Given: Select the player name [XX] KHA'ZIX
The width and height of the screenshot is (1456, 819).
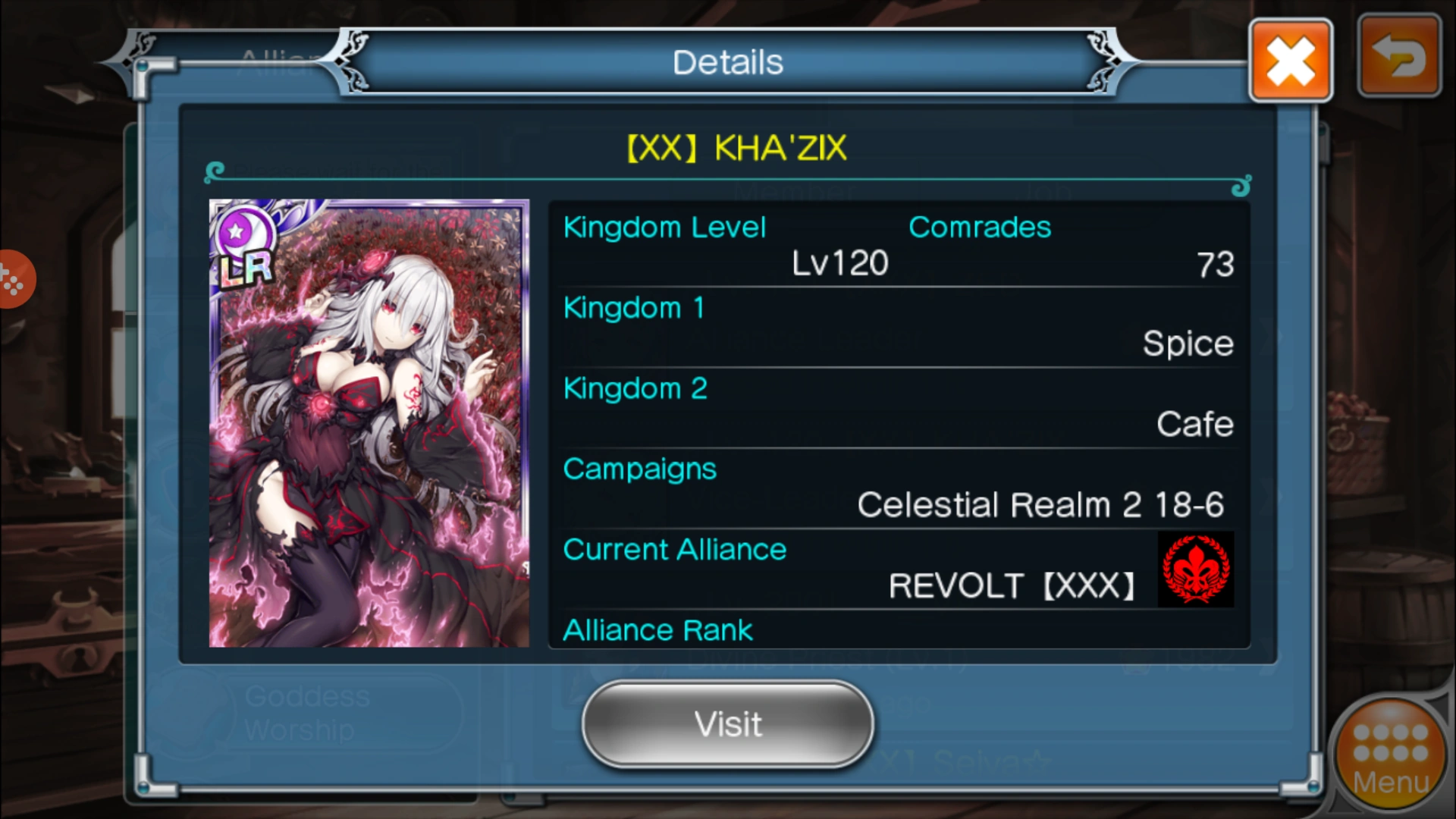Looking at the screenshot, I should [736, 149].
